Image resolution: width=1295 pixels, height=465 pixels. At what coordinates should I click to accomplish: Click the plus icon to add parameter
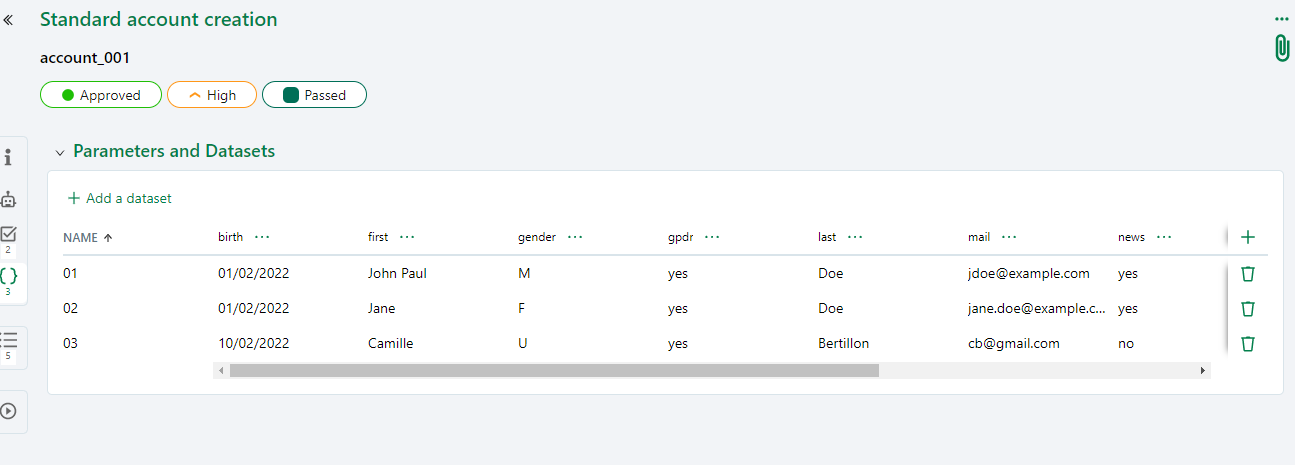pos(1247,237)
